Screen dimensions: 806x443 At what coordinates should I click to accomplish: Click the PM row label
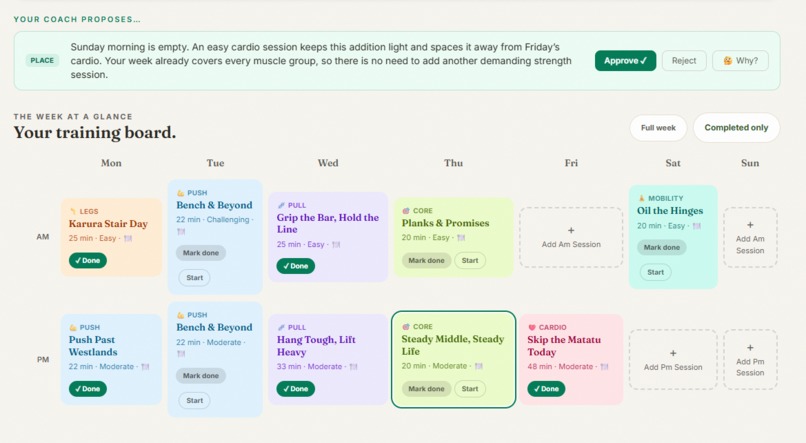click(43, 360)
